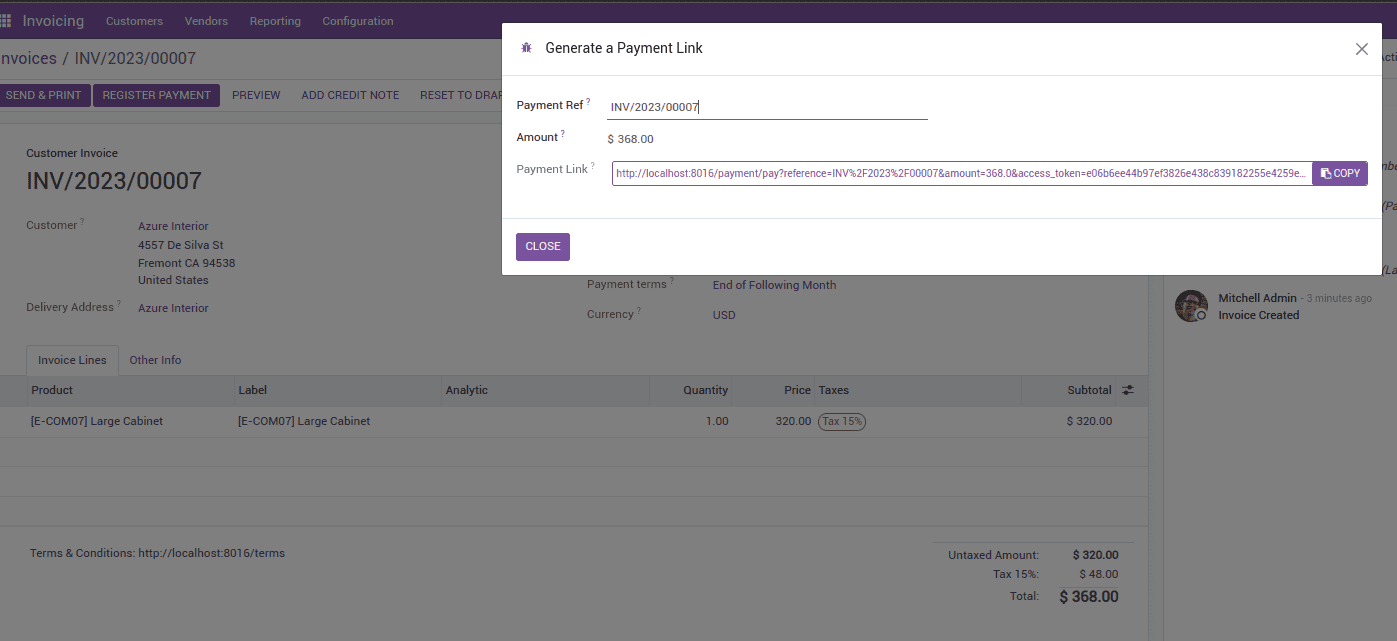Click the copy icon inside the COPY button
The image size is (1397, 641).
tap(1325, 173)
